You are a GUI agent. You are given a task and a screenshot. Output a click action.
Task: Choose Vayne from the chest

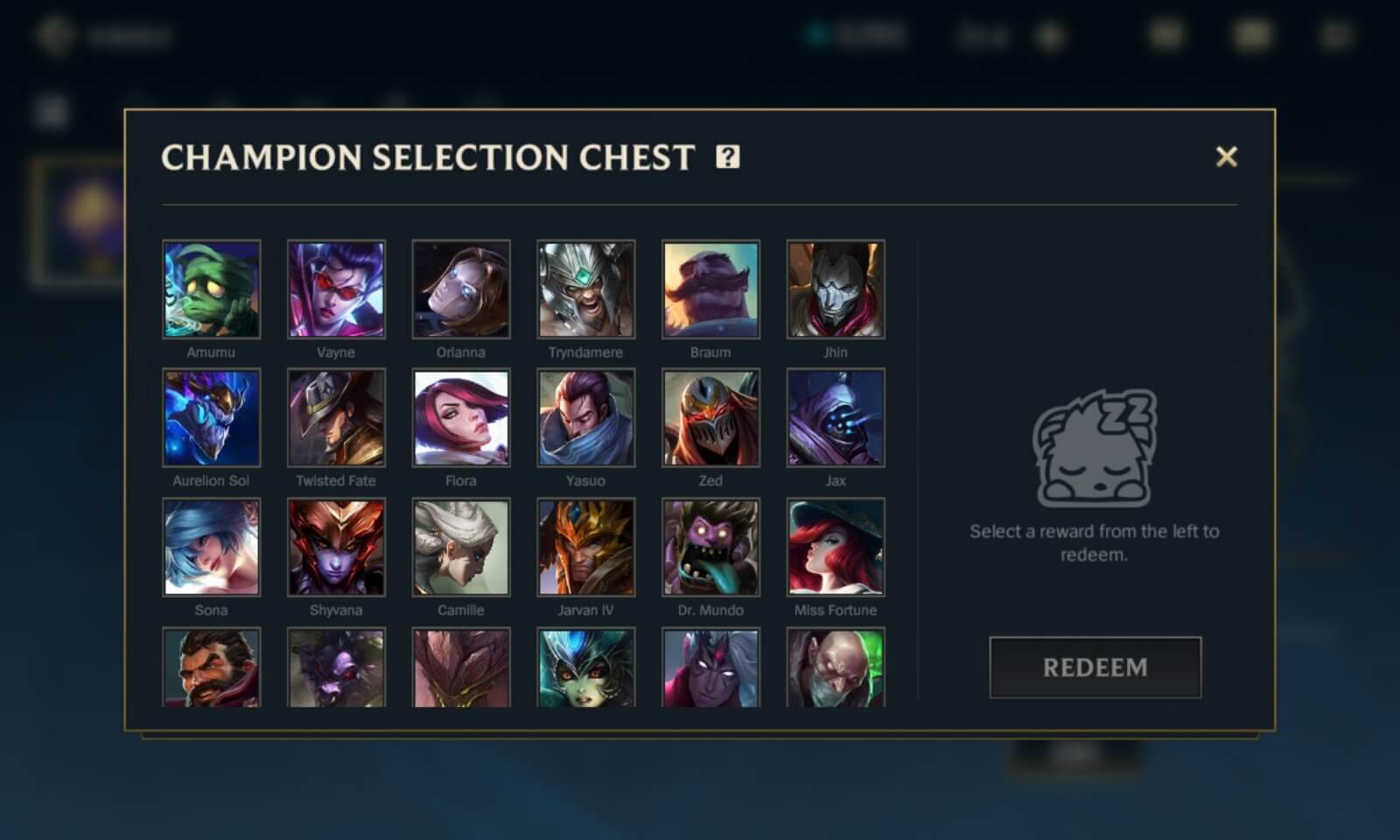click(336, 290)
